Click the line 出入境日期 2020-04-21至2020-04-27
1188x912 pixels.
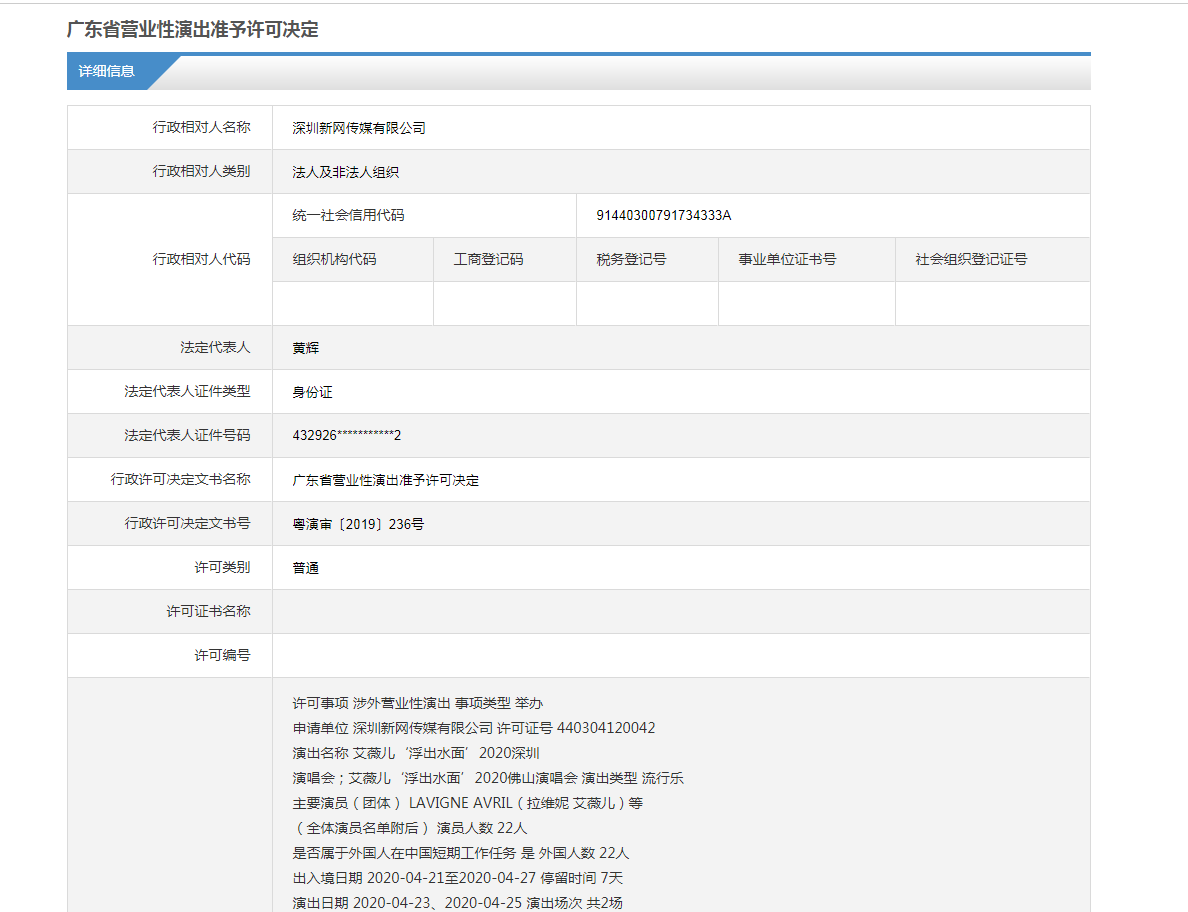click(458, 879)
